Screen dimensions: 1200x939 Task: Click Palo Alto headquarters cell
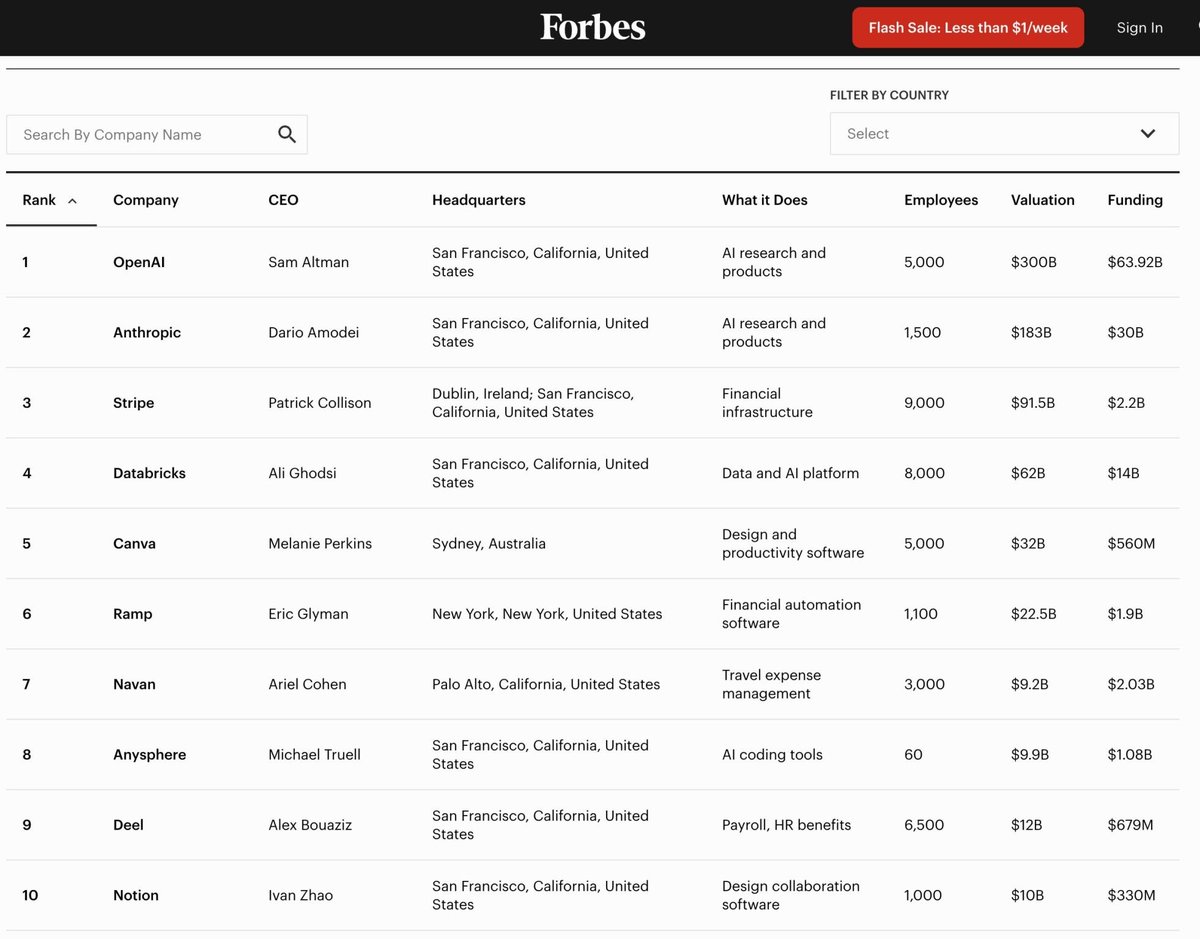tap(546, 684)
